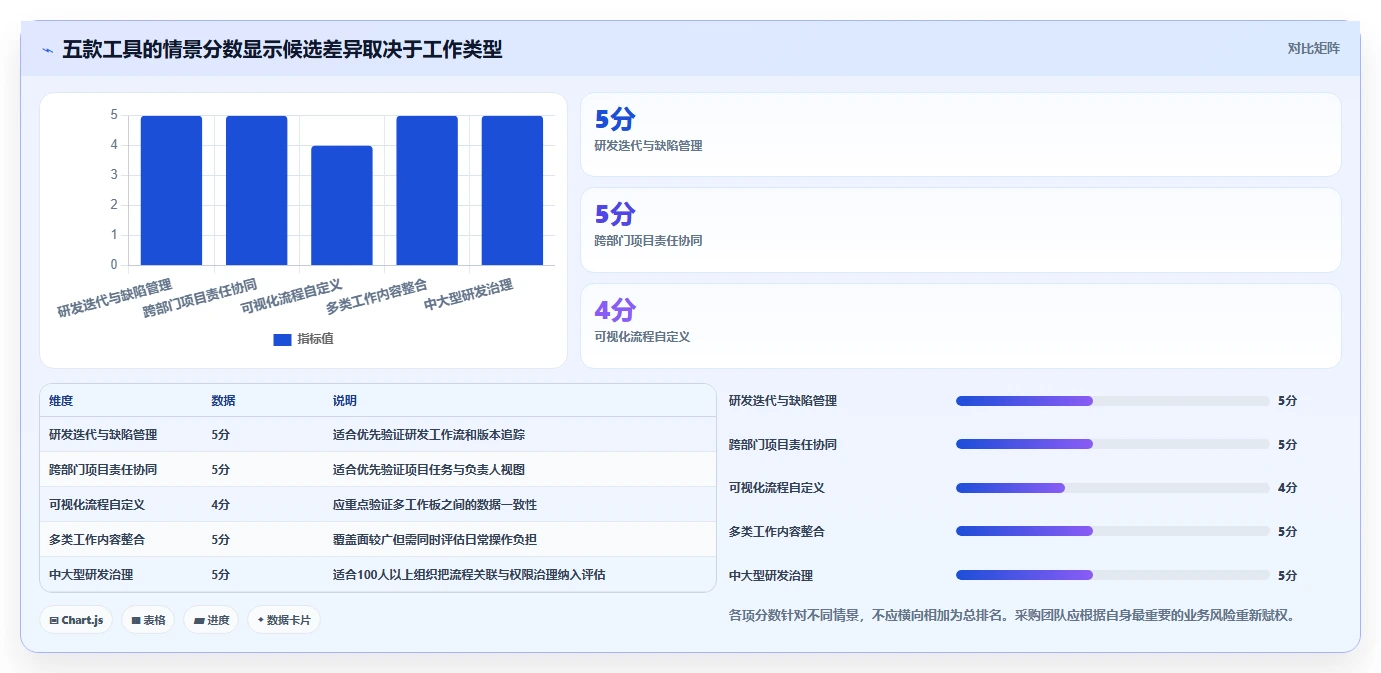Click 覆盖面较广但需同时评估日常操作负担 description

tap(435, 539)
